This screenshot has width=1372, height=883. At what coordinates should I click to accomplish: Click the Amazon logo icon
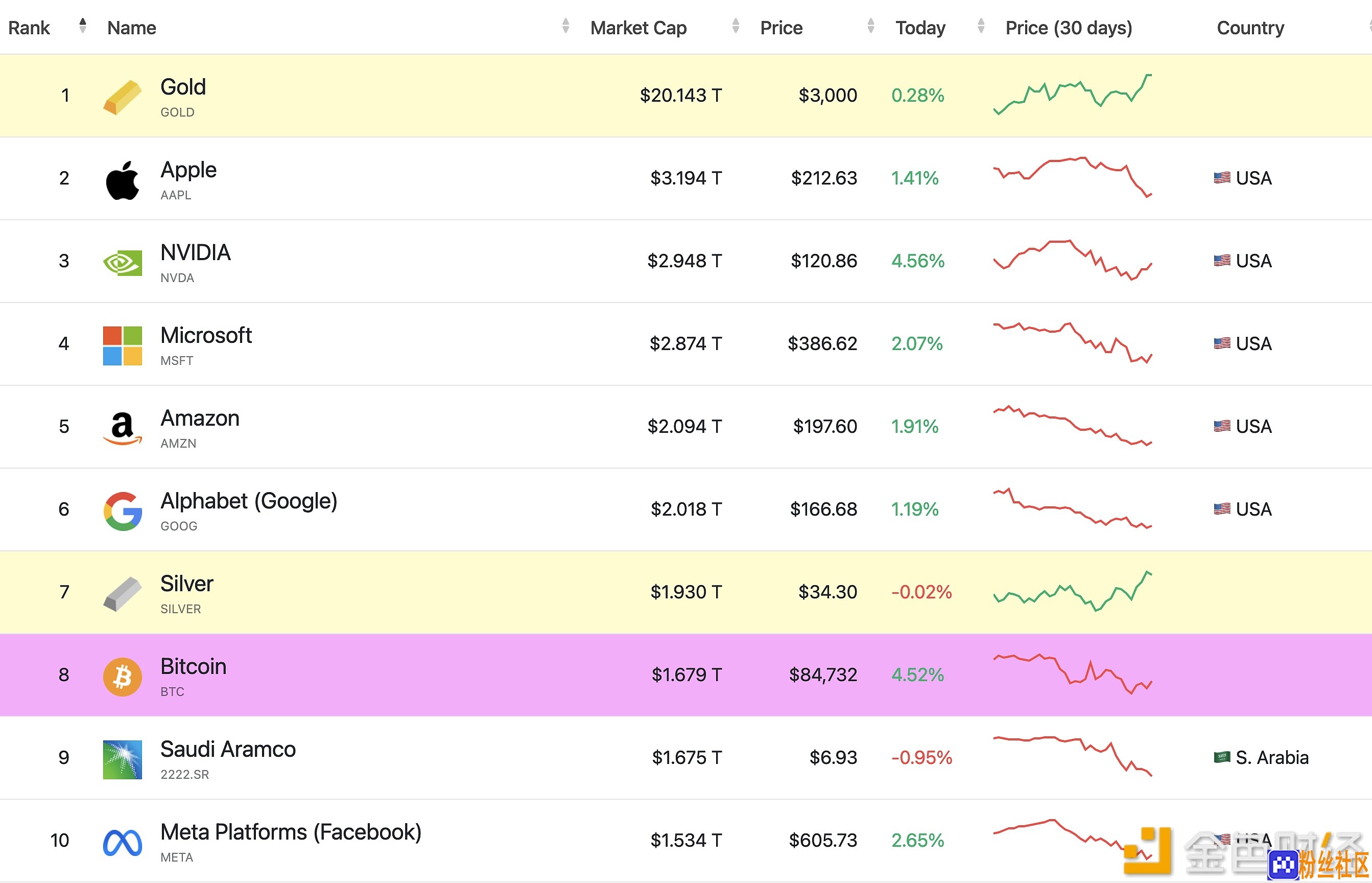tap(122, 428)
